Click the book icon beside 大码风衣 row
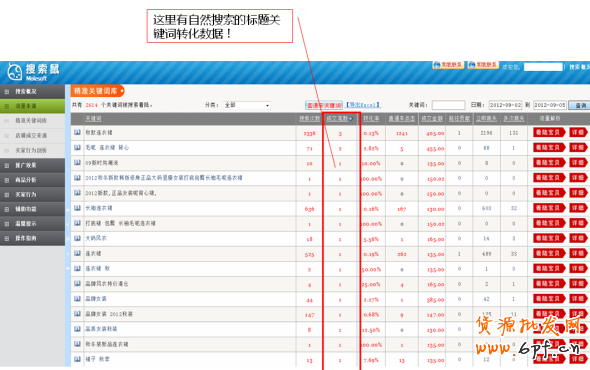 pos(77,238)
